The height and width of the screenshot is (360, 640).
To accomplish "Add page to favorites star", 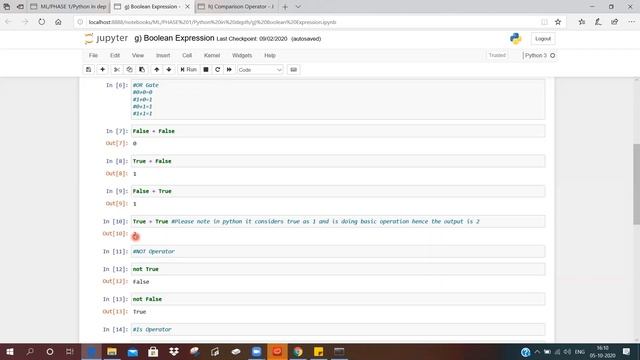I will pos(558,22).
